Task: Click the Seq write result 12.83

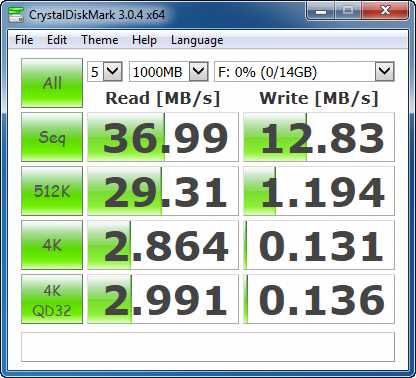Action: 319,137
